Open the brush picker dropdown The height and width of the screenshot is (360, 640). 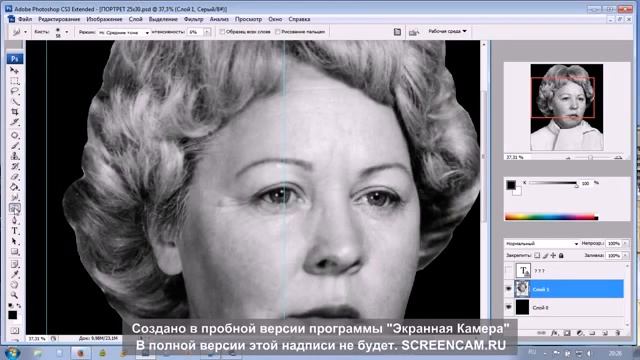(x=67, y=32)
